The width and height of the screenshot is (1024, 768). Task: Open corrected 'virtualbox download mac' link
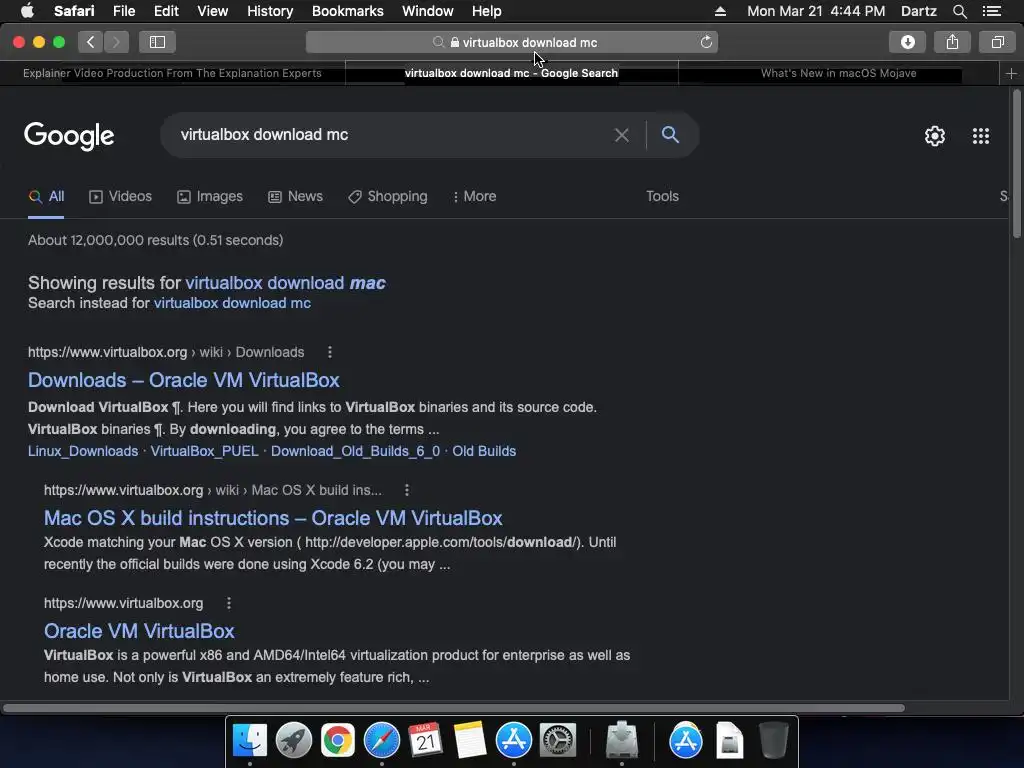pos(285,283)
